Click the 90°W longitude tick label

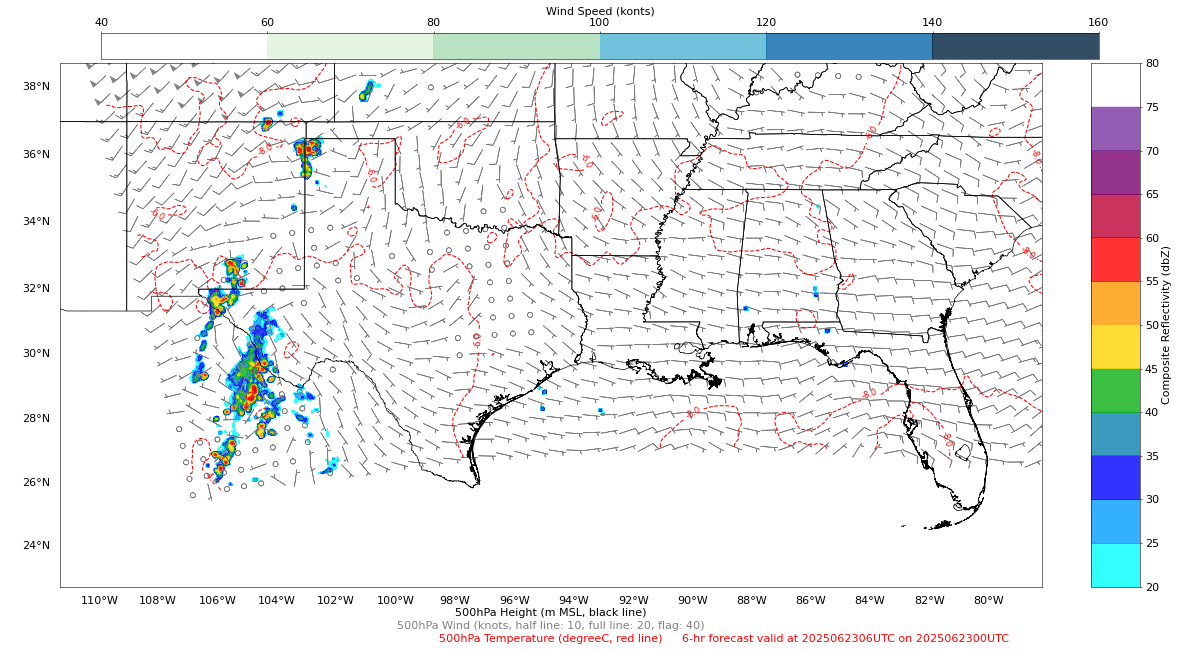(x=692, y=600)
